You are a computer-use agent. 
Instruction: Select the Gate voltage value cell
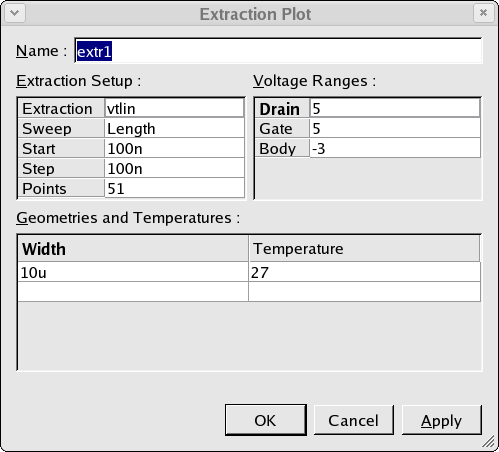pos(395,129)
